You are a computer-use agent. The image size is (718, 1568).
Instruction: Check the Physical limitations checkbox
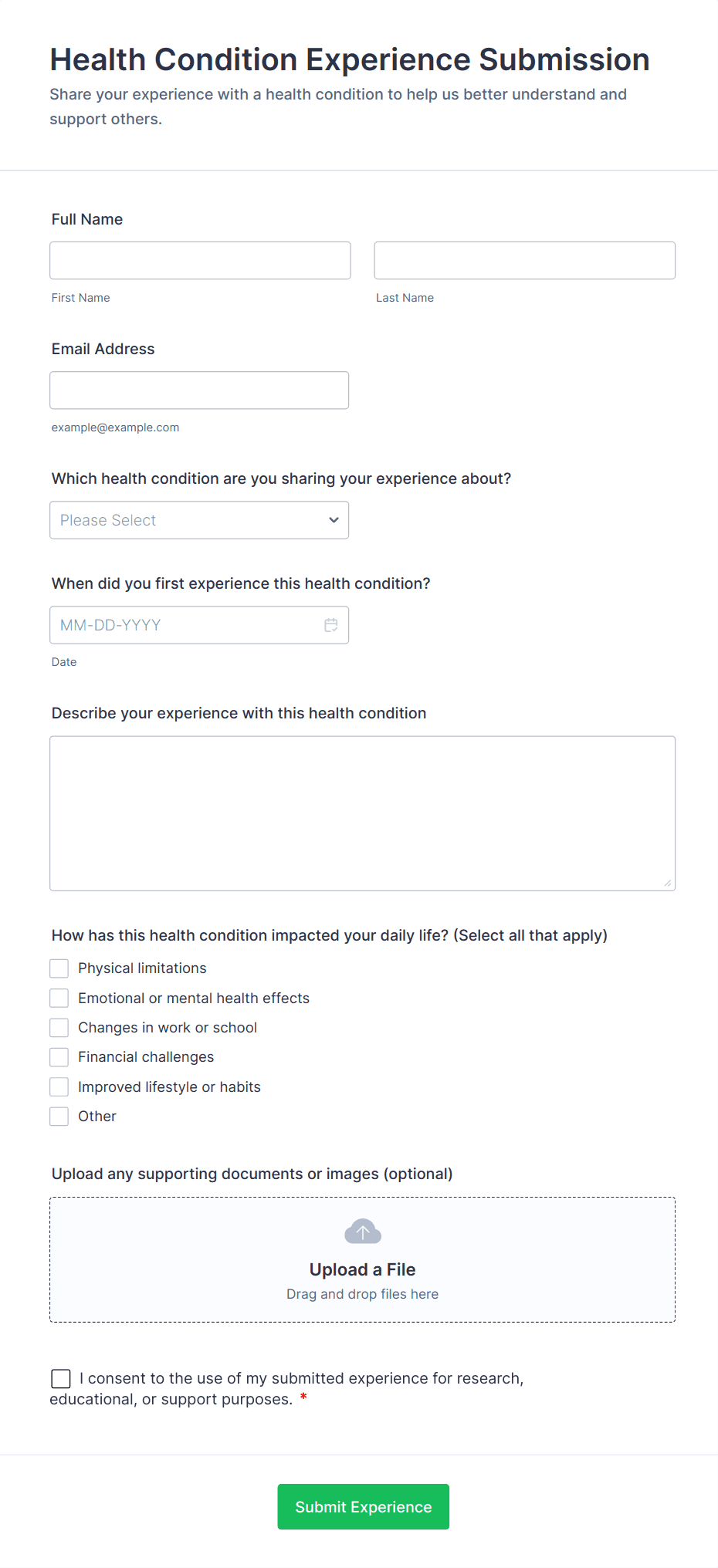59,968
